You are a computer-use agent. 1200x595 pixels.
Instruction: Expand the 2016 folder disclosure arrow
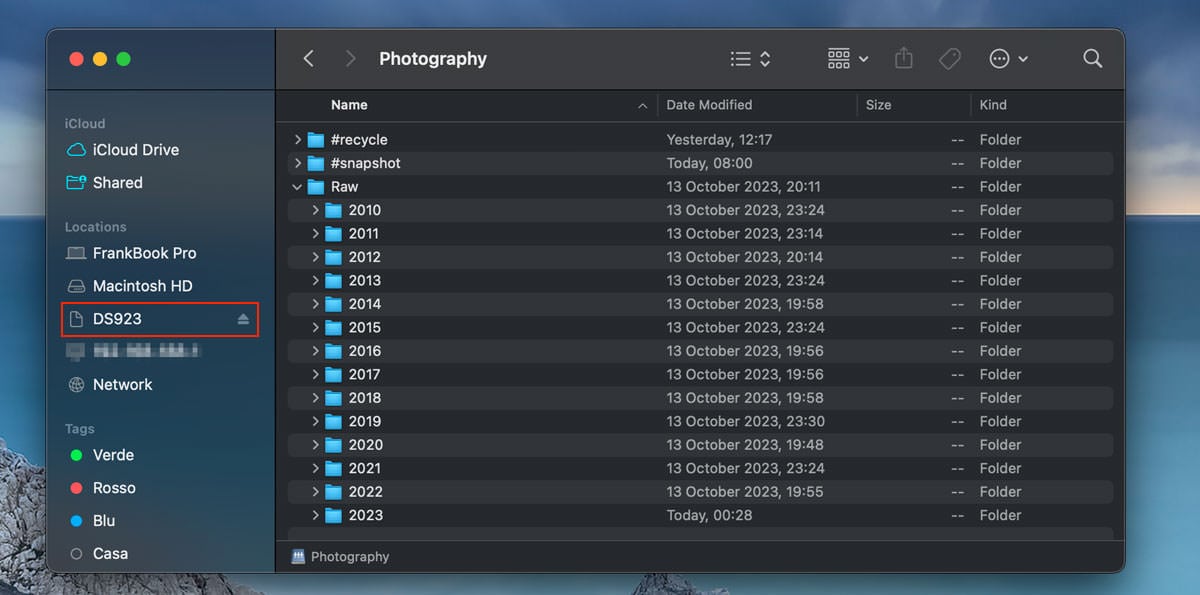[315, 351]
